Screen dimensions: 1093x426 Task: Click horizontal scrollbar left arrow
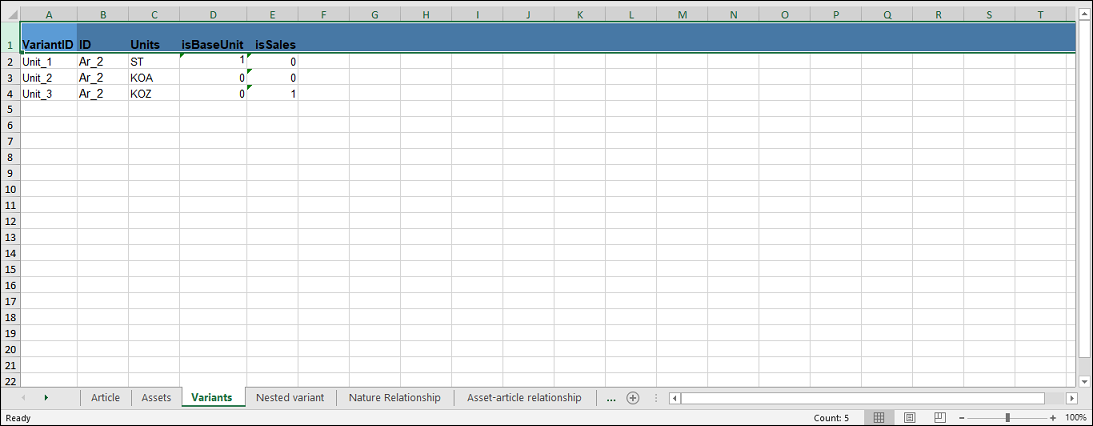(674, 398)
